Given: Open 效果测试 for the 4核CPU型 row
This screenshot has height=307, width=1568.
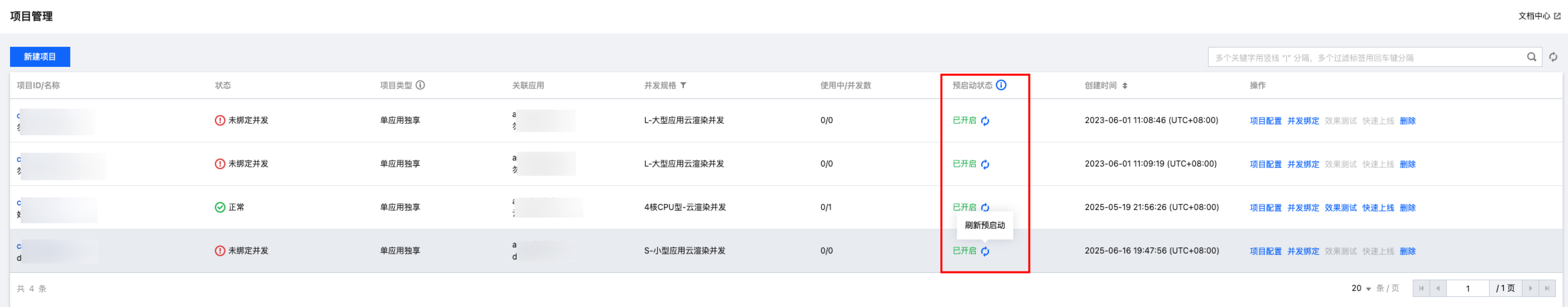Looking at the screenshot, I should 1340,208.
